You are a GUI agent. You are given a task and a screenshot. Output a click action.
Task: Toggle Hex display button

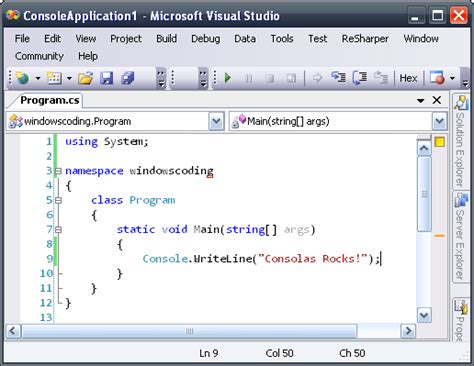(x=408, y=78)
